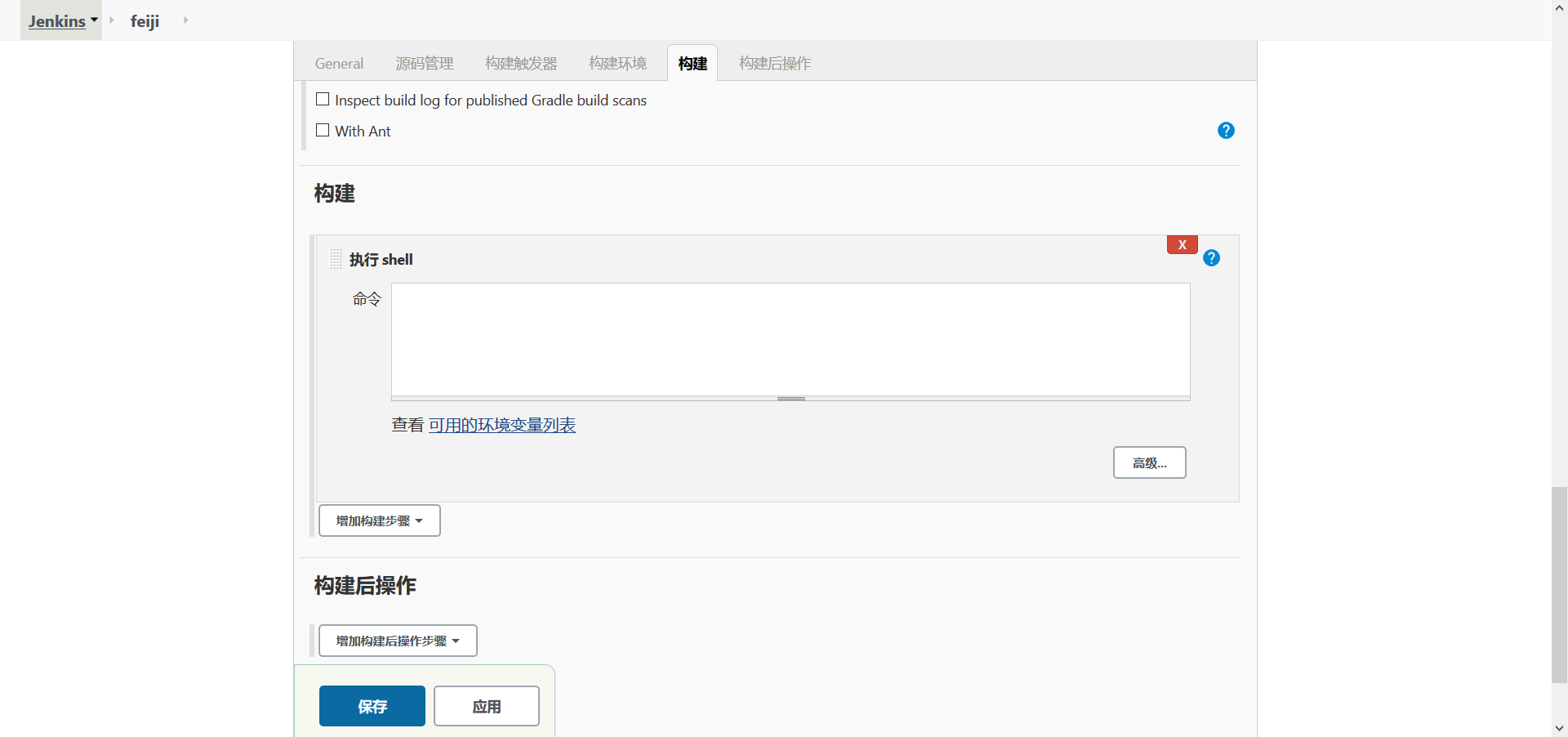Click the 应用 button
Screen dimensions: 1568x737
coord(487,706)
